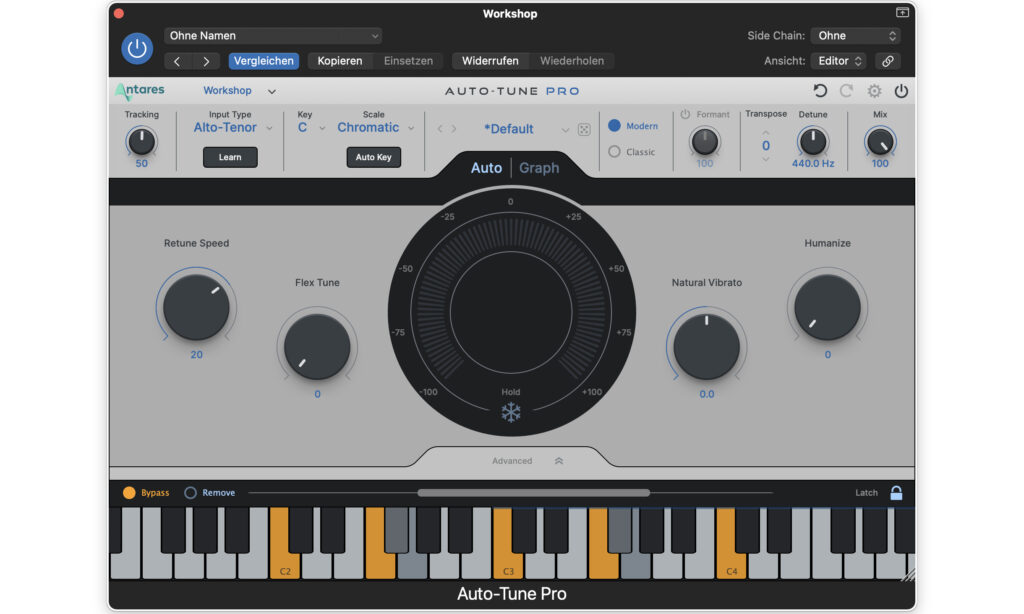Image resolution: width=1024 pixels, height=614 pixels.
Task: Click the Formant knob
Action: [x=705, y=142]
